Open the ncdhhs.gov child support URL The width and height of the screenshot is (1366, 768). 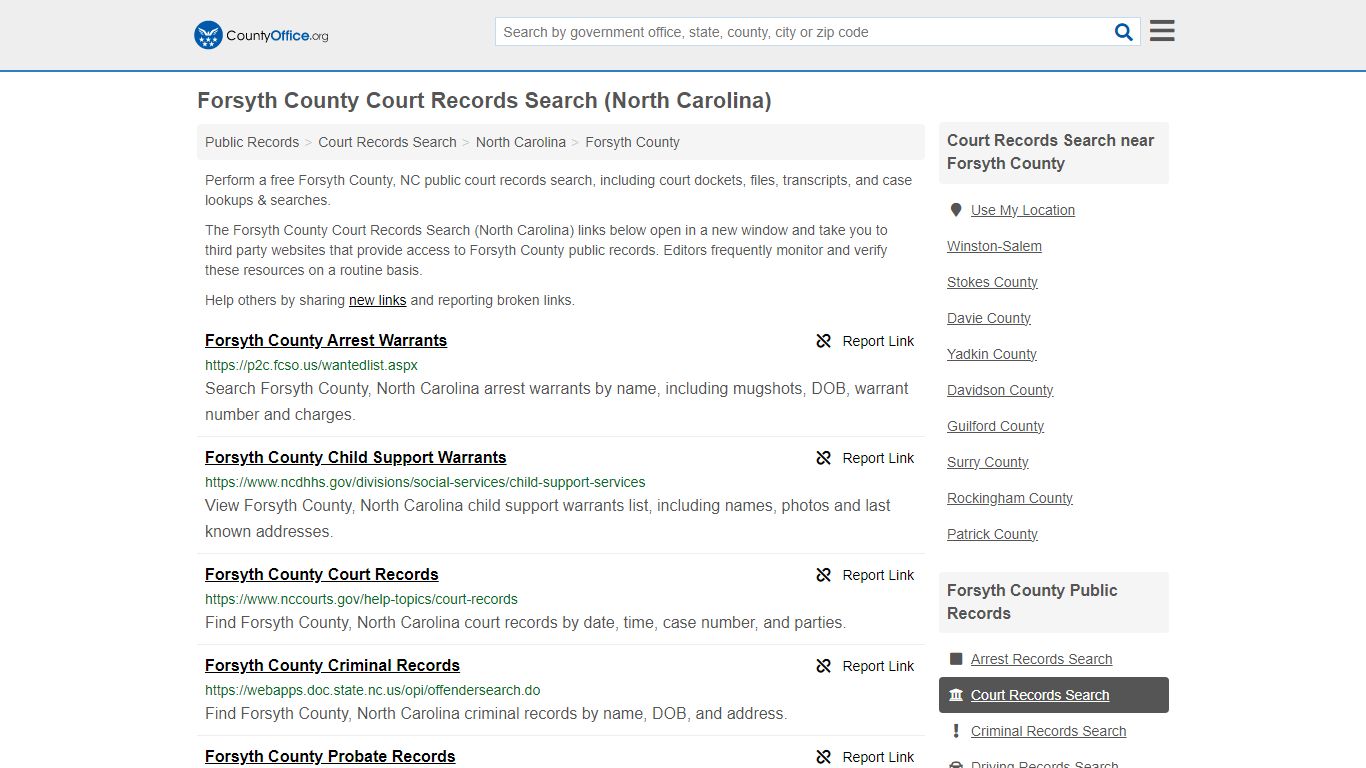425,482
